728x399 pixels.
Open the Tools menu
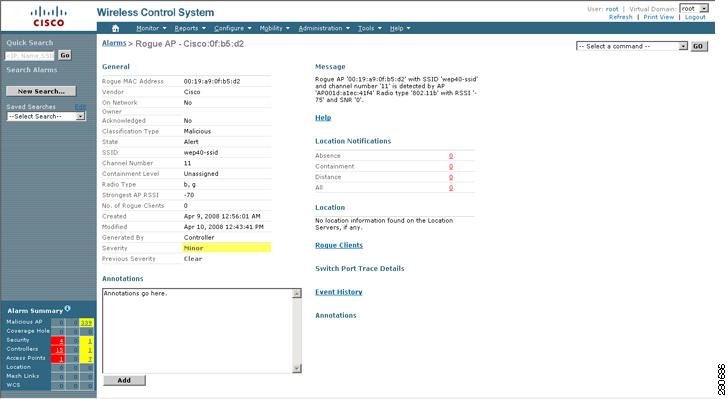pos(370,28)
